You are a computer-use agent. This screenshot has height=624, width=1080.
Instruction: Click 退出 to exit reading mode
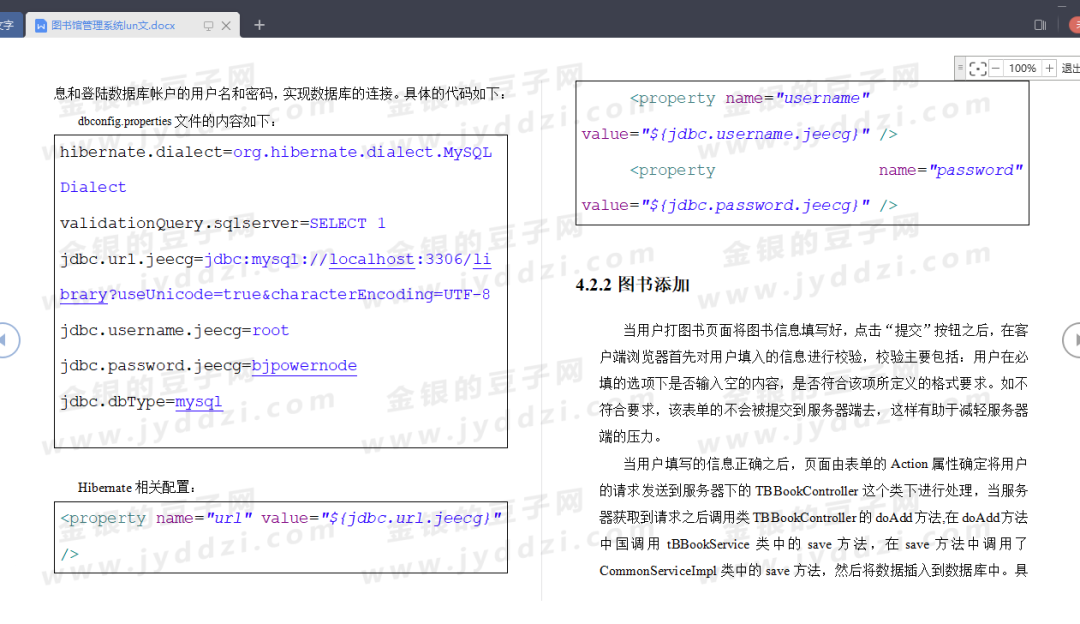point(1070,68)
